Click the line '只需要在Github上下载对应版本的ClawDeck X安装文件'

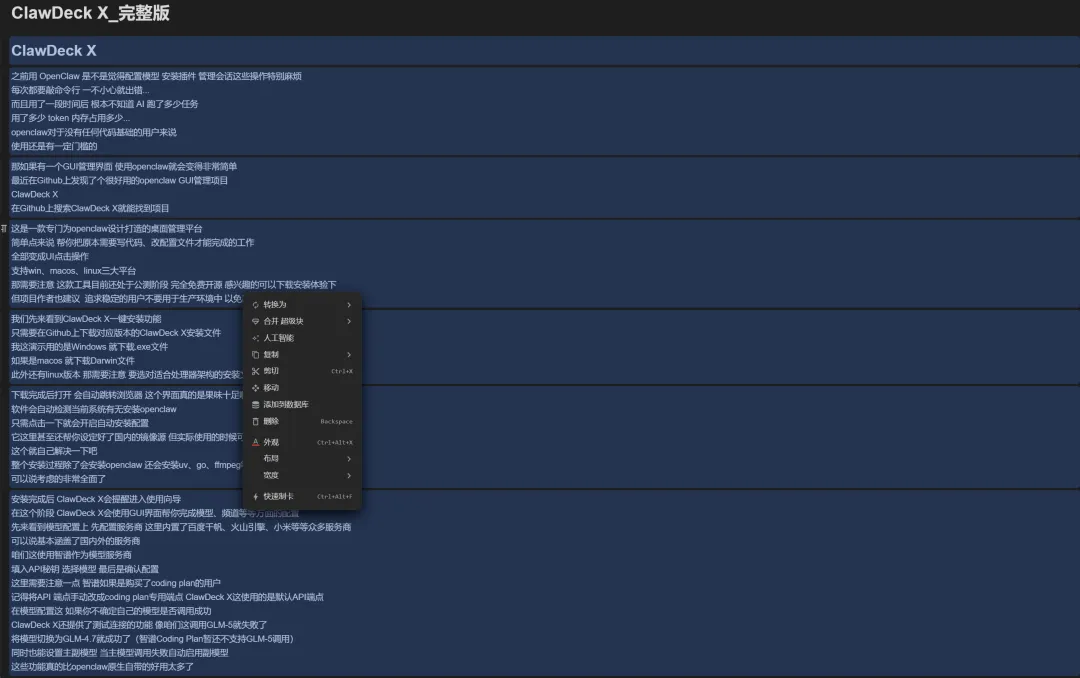click(x=116, y=333)
